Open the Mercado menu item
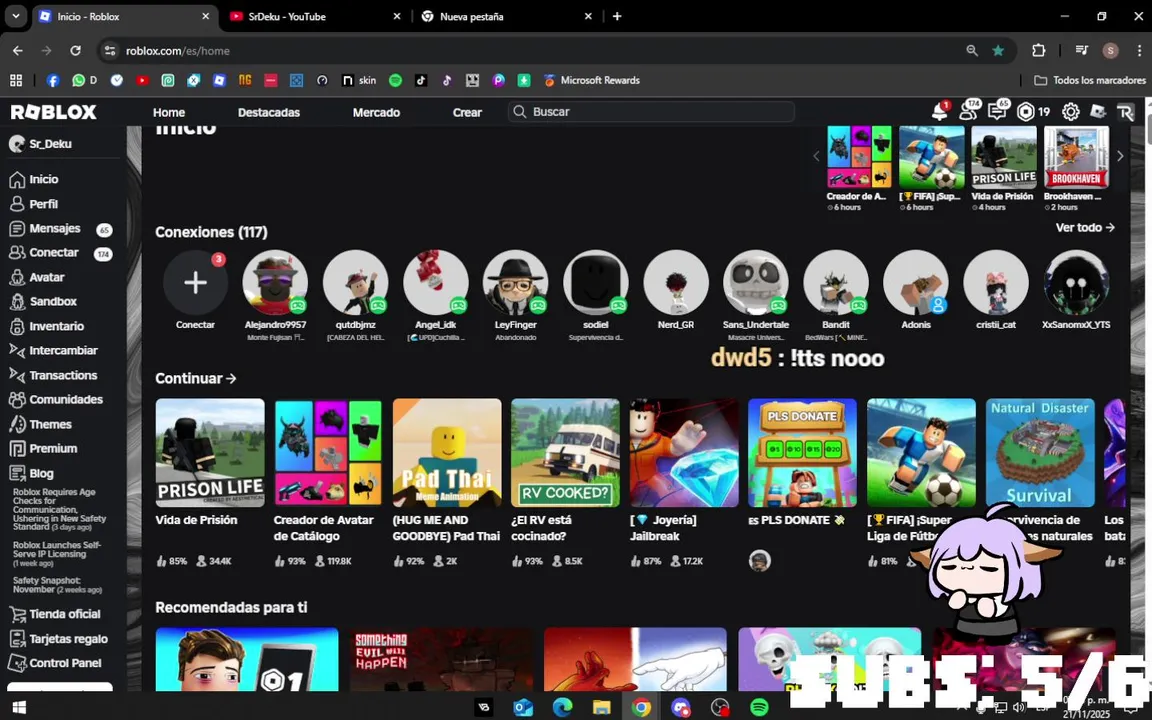The image size is (1152, 720). point(376,112)
